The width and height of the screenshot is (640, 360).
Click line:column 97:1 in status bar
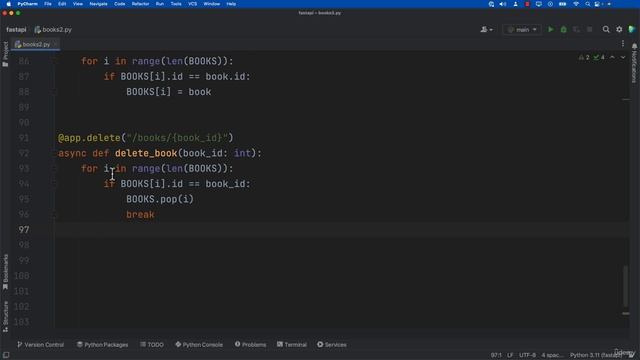coord(496,355)
